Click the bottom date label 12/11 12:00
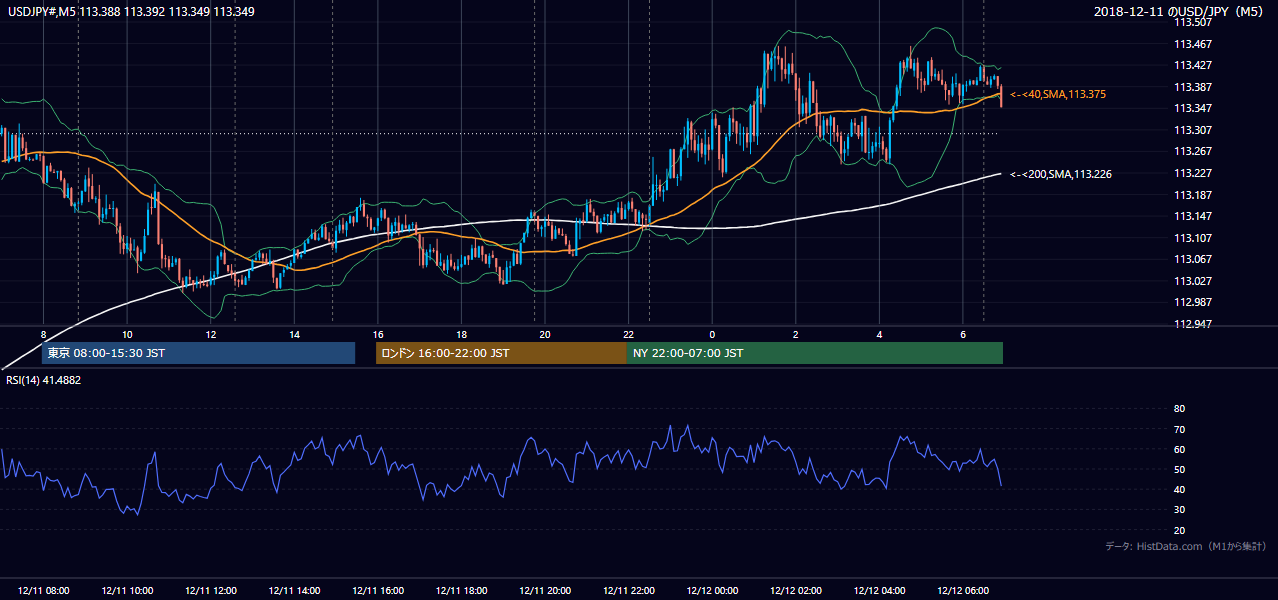The image size is (1278, 600). click(x=211, y=591)
